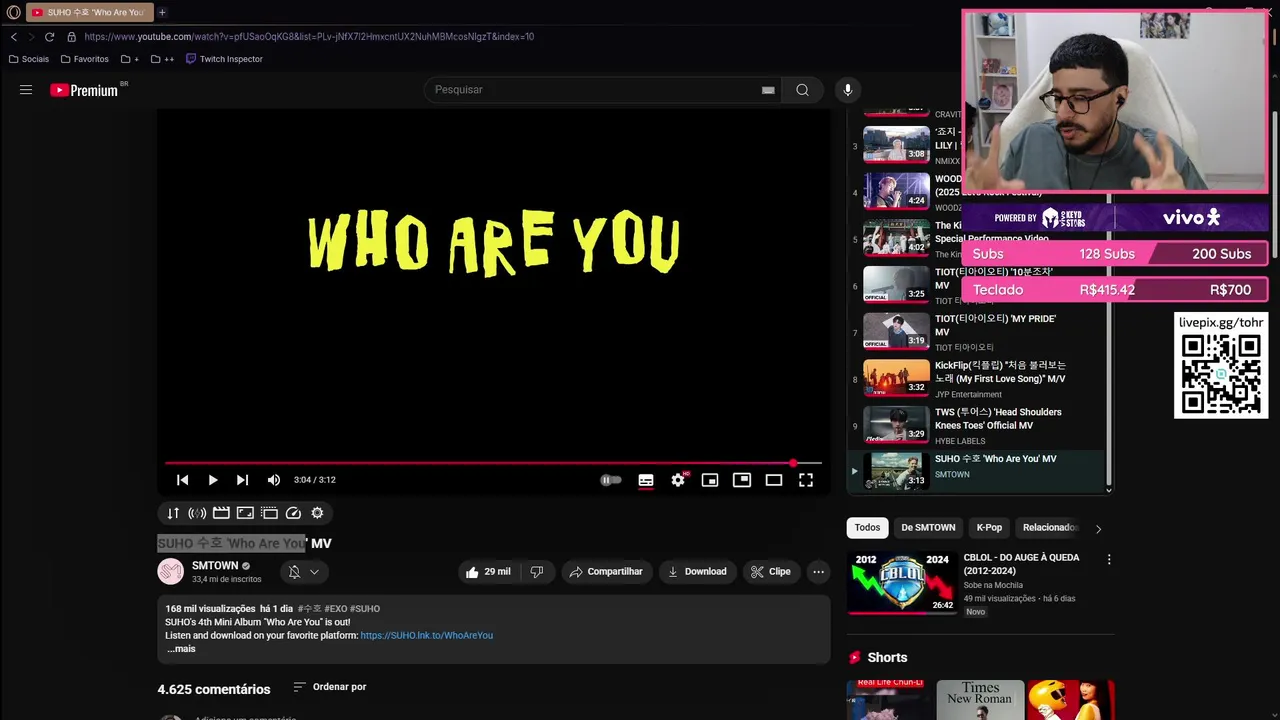Screen dimensions: 1280x720
Task: Click the search magnifier button
Action: tap(802, 90)
